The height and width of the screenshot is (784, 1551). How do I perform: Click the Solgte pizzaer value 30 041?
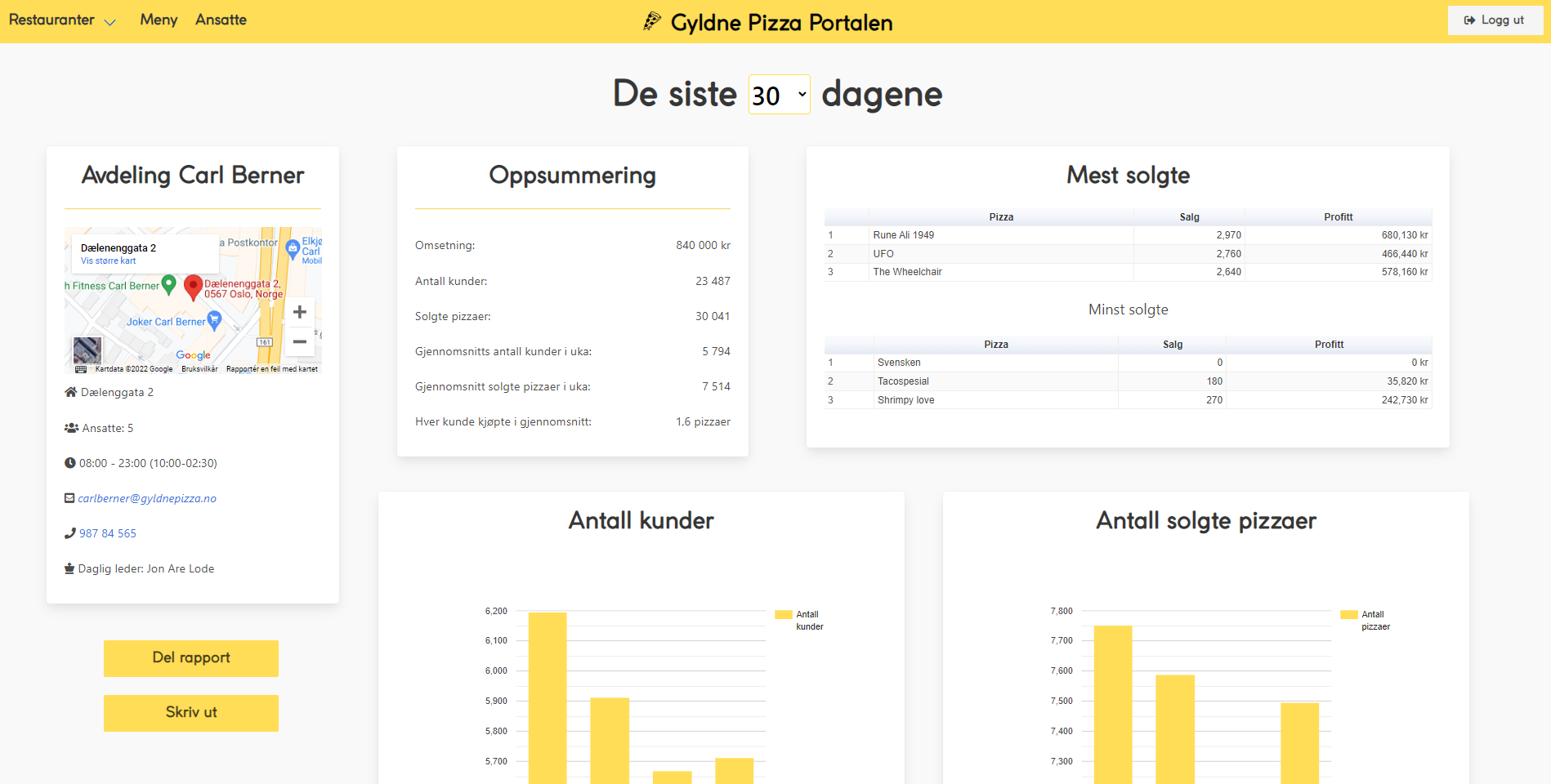coord(713,316)
